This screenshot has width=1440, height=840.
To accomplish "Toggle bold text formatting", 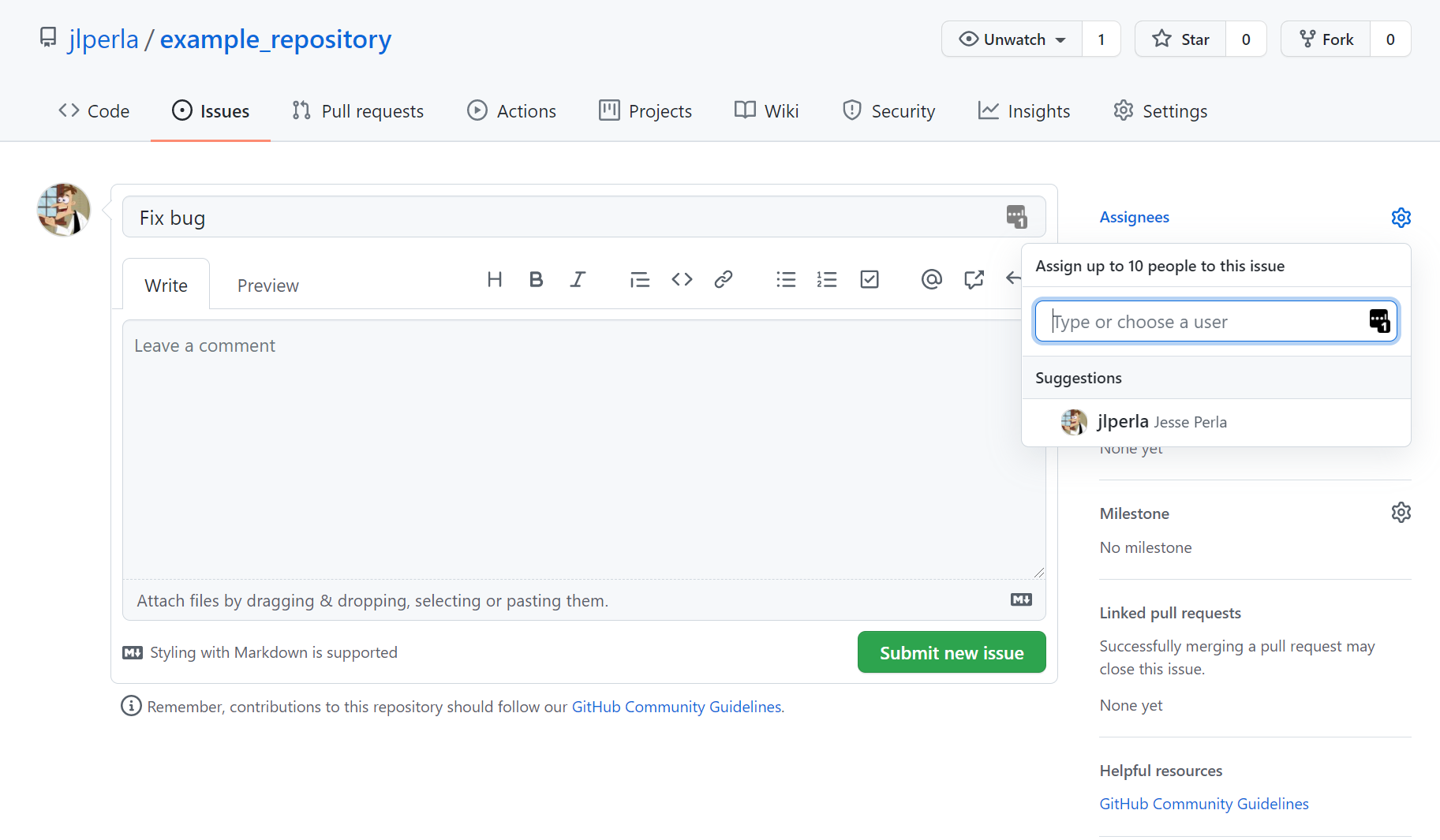I will tap(536, 279).
